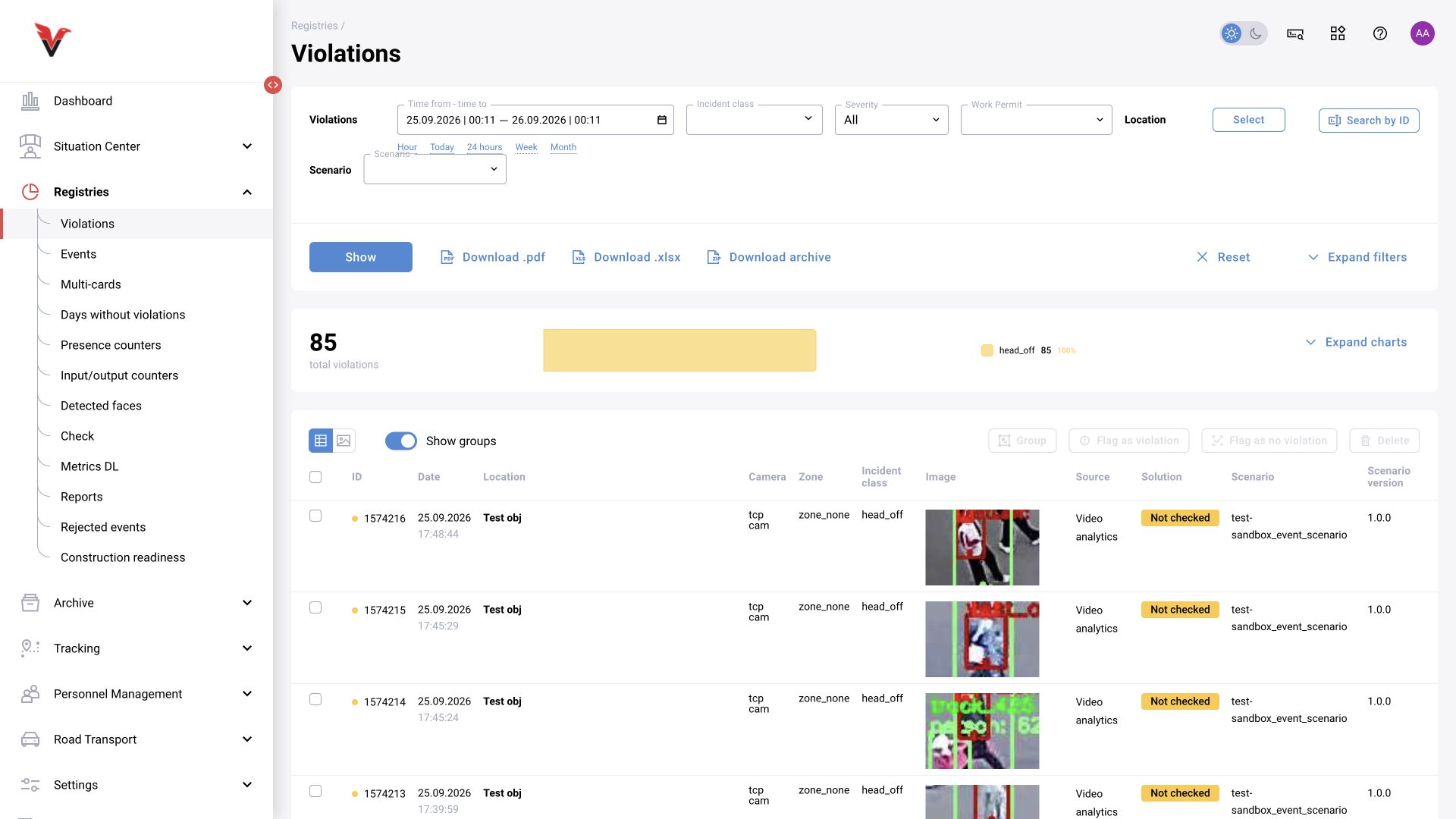Screen dimensions: 1456x819
Task: Check the box for violation 1574215
Action: pos(315,607)
